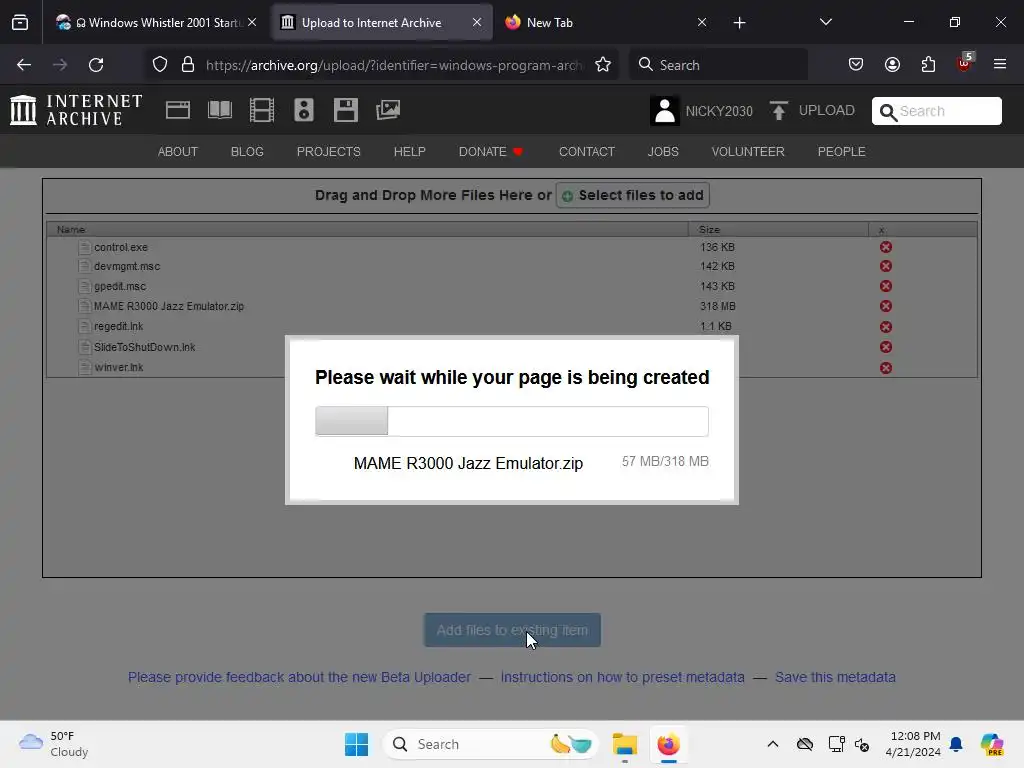Reload the current page
The image size is (1024, 768).
pos(96,65)
